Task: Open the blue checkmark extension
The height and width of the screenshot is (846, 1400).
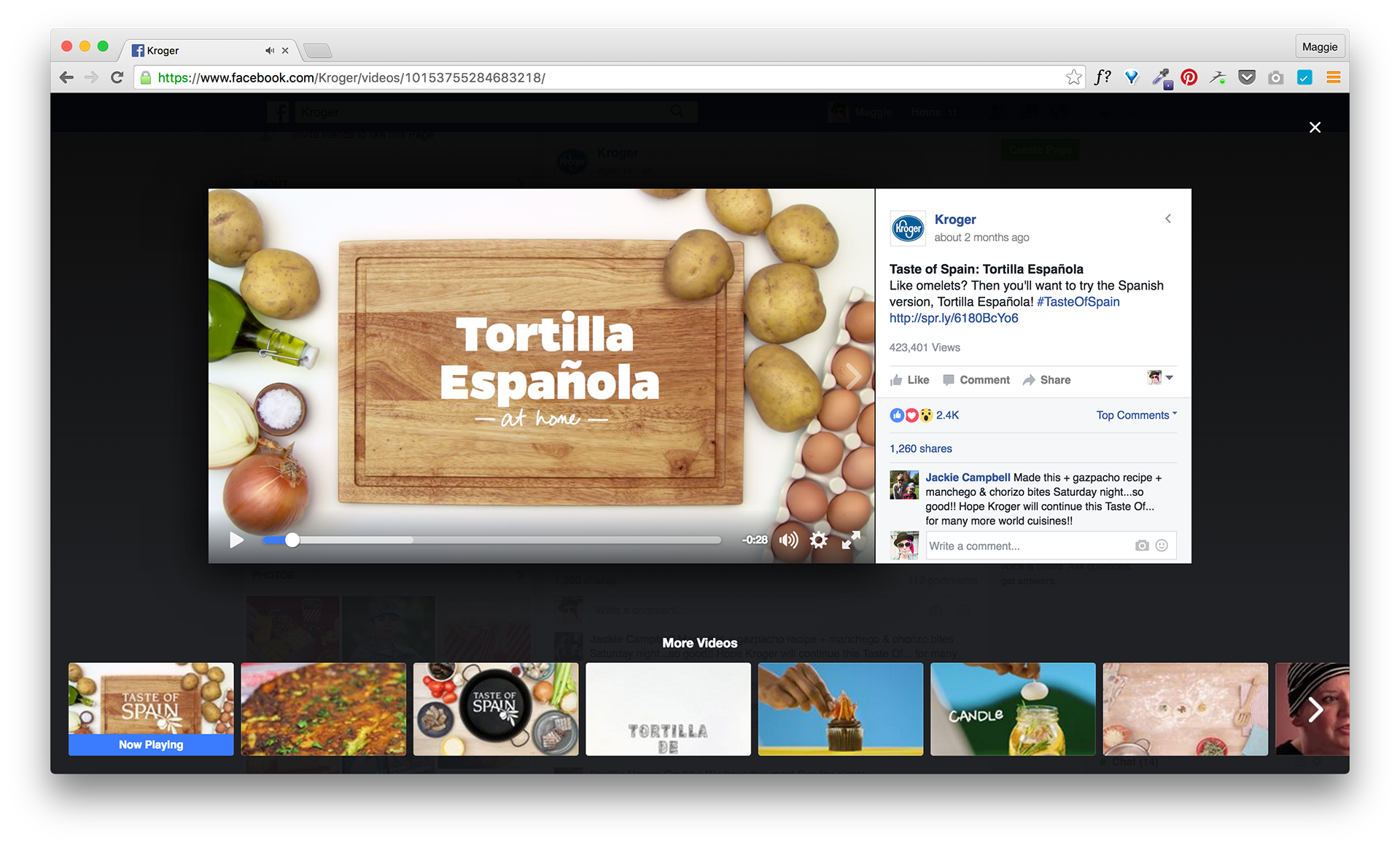Action: [1304, 77]
